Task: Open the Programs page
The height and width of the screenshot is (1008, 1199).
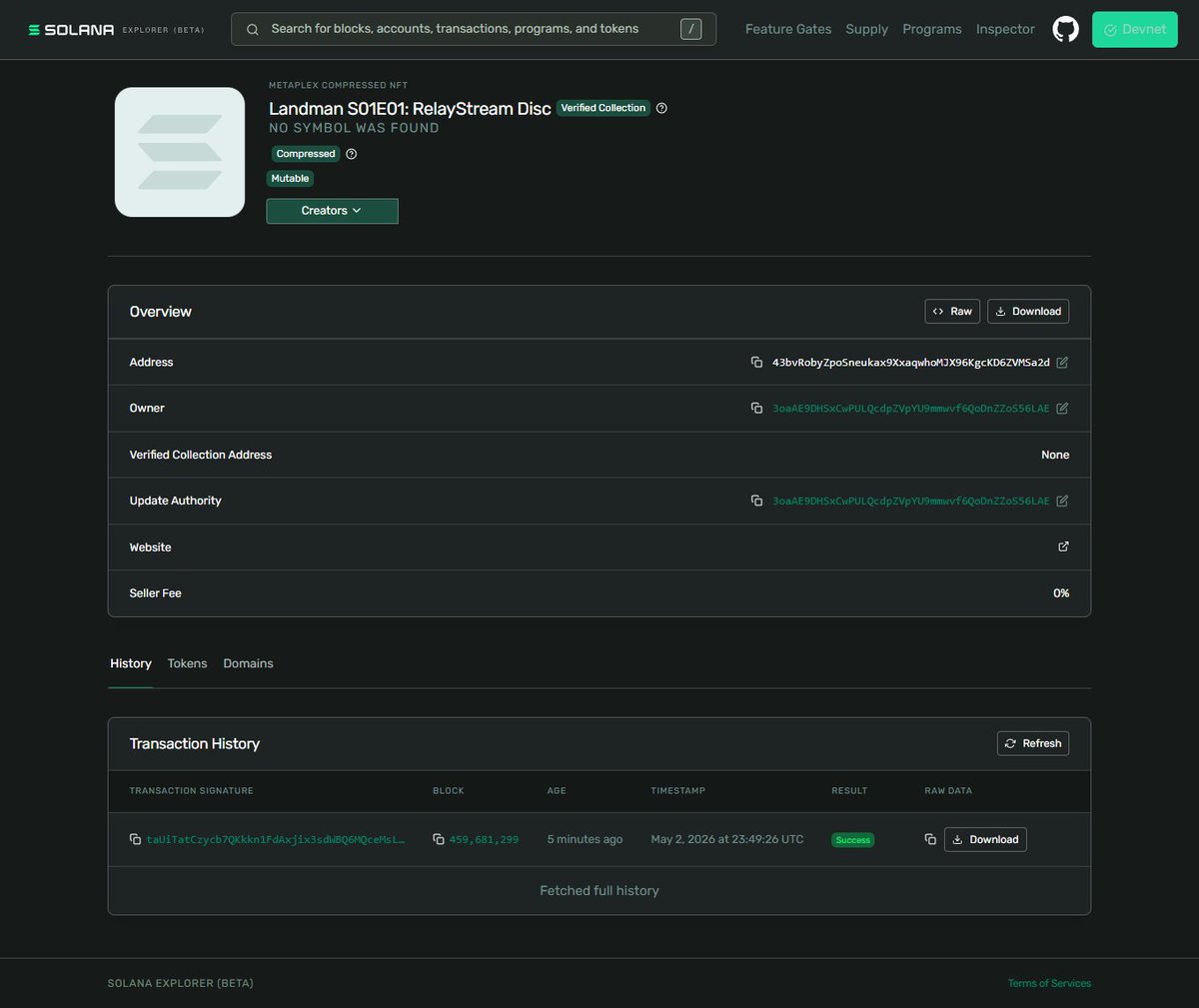Action: (x=932, y=29)
